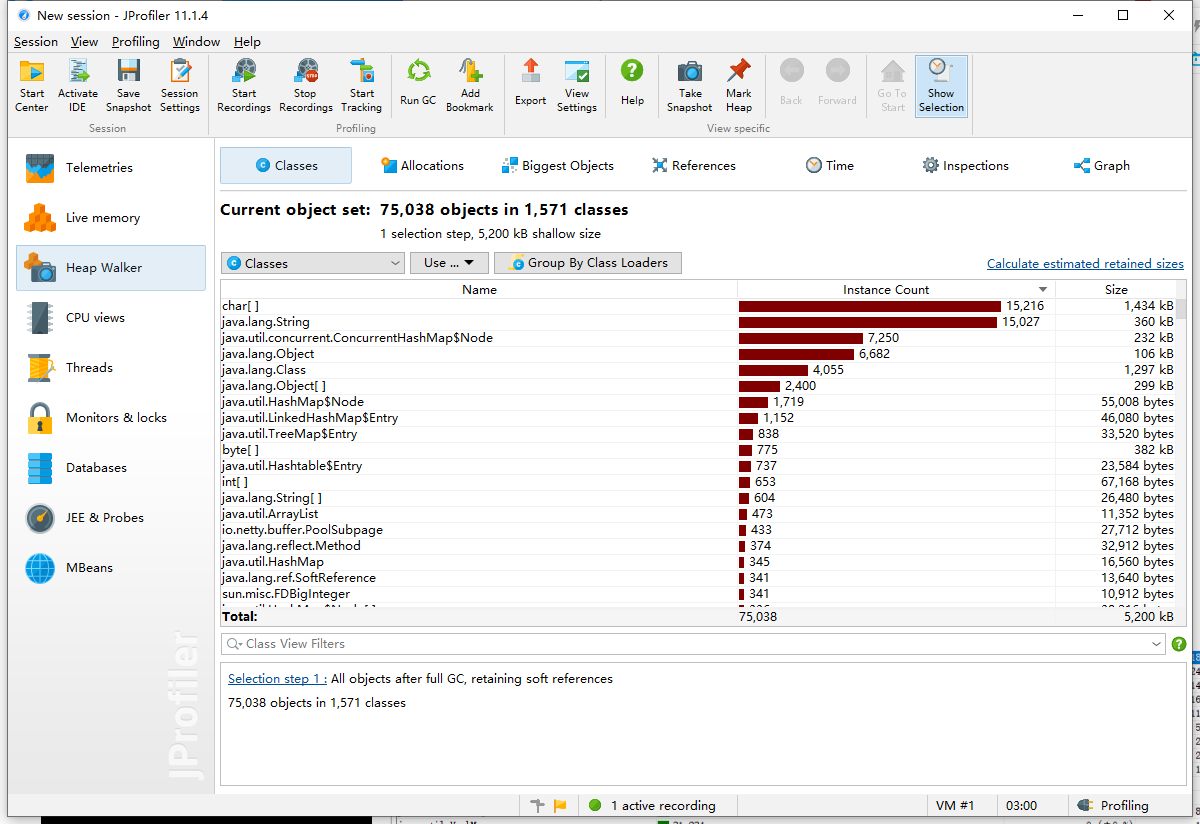This screenshot has height=824, width=1200.
Task: Click the Group By Class Loaders button
Action: tap(588, 263)
